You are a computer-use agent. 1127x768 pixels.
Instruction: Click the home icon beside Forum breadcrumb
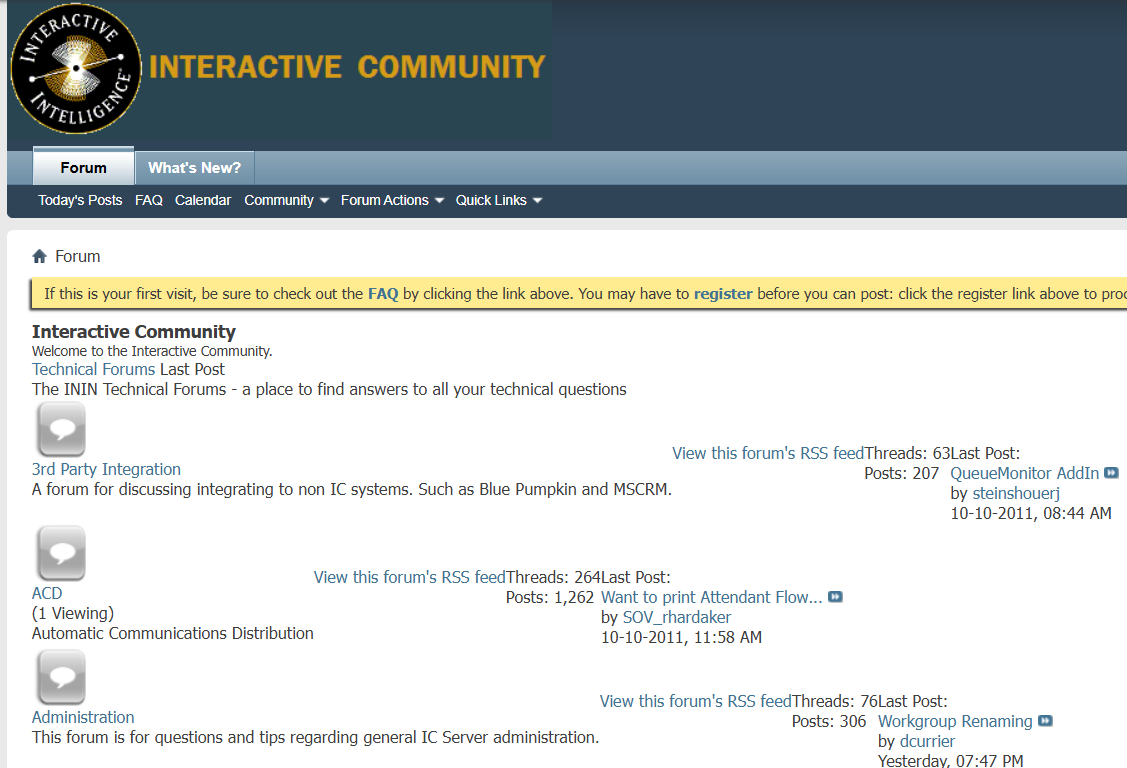[x=40, y=256]
